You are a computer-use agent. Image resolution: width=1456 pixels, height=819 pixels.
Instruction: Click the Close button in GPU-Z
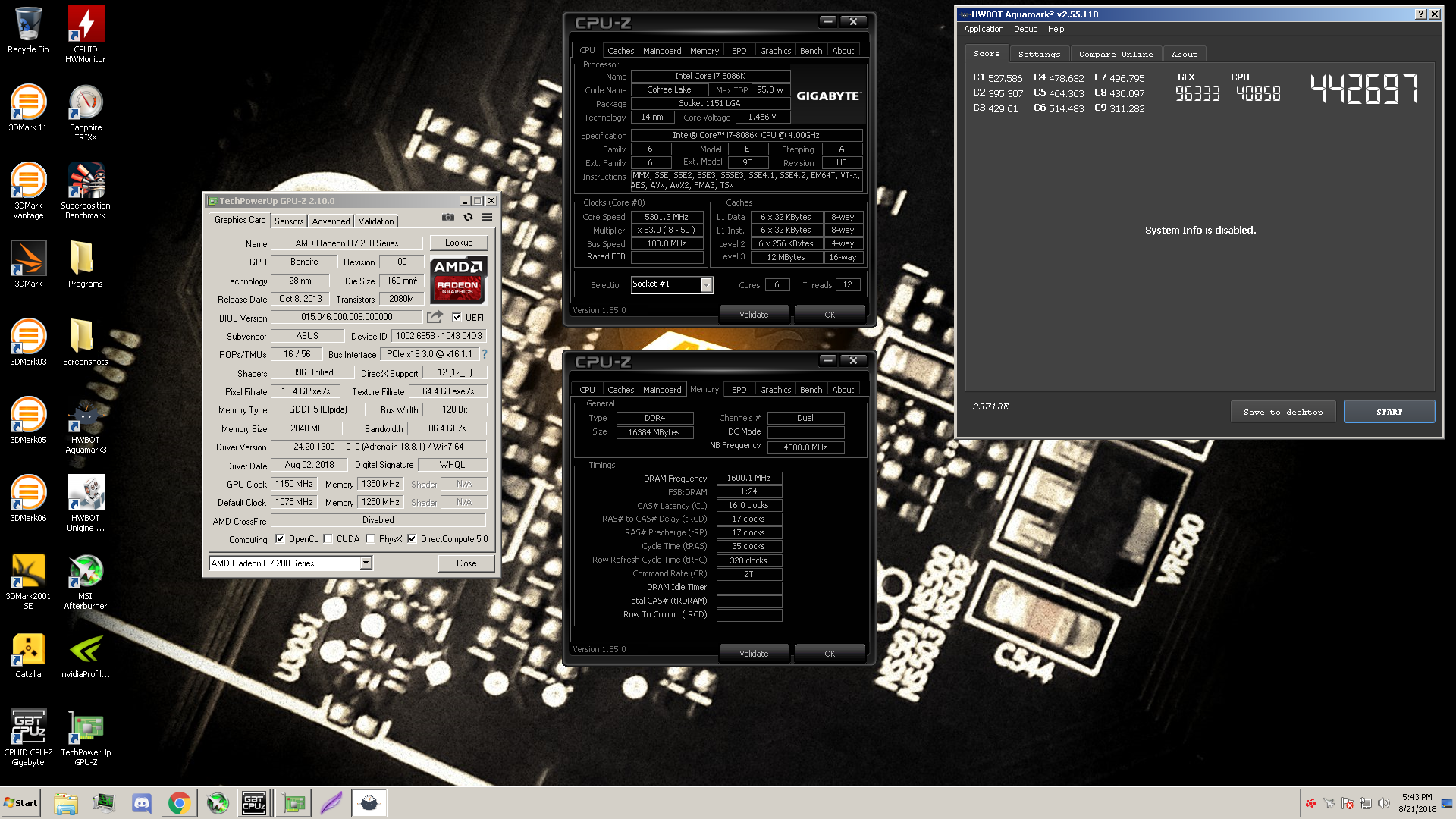pos(466,563)
